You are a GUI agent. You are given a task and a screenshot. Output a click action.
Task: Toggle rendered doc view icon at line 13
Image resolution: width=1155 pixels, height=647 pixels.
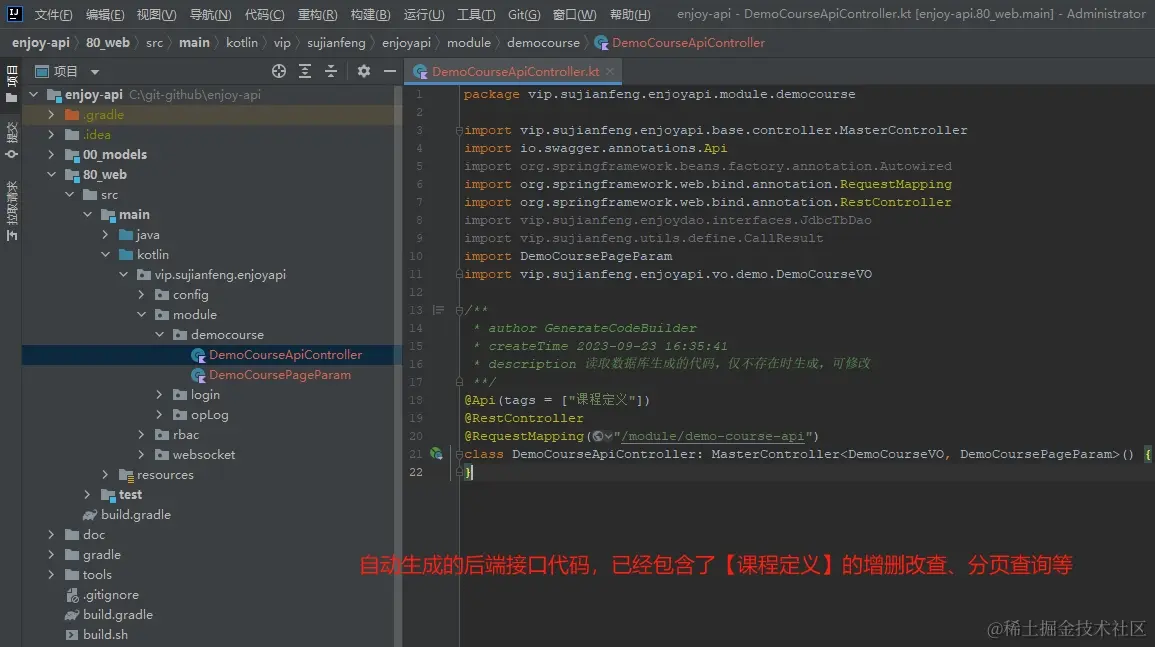click(x=438, y=310)
